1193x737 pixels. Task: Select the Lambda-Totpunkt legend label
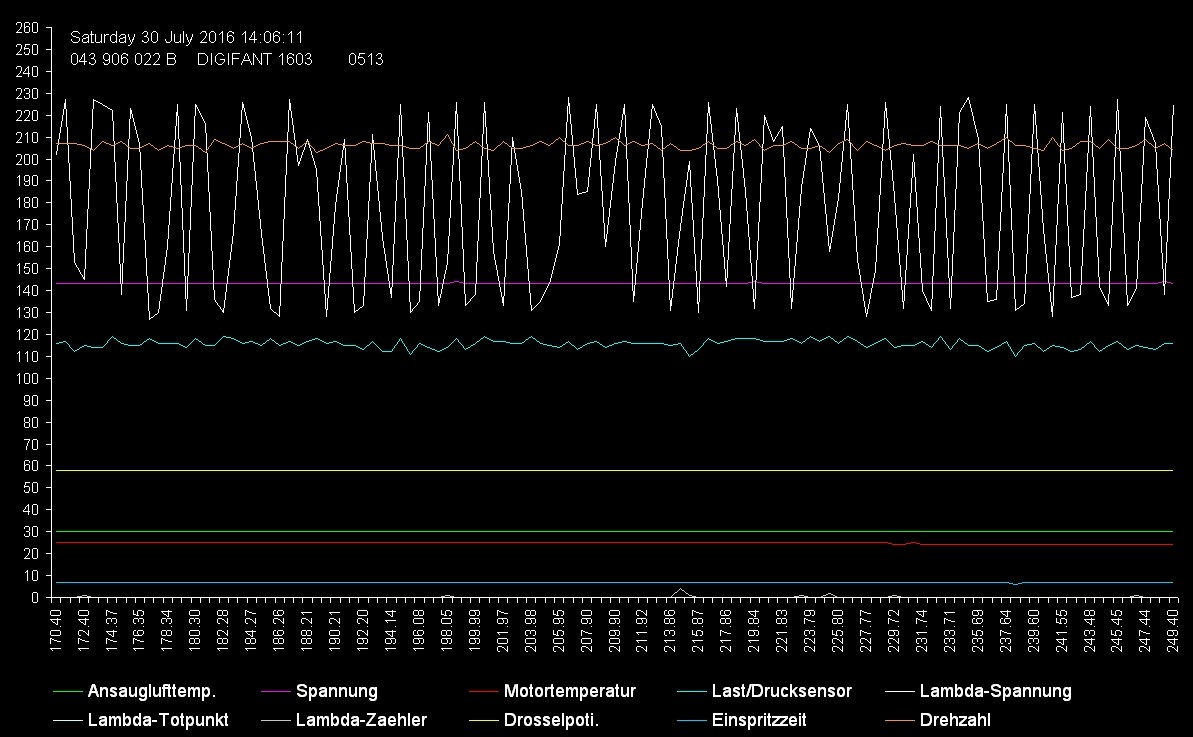(158, 719)
